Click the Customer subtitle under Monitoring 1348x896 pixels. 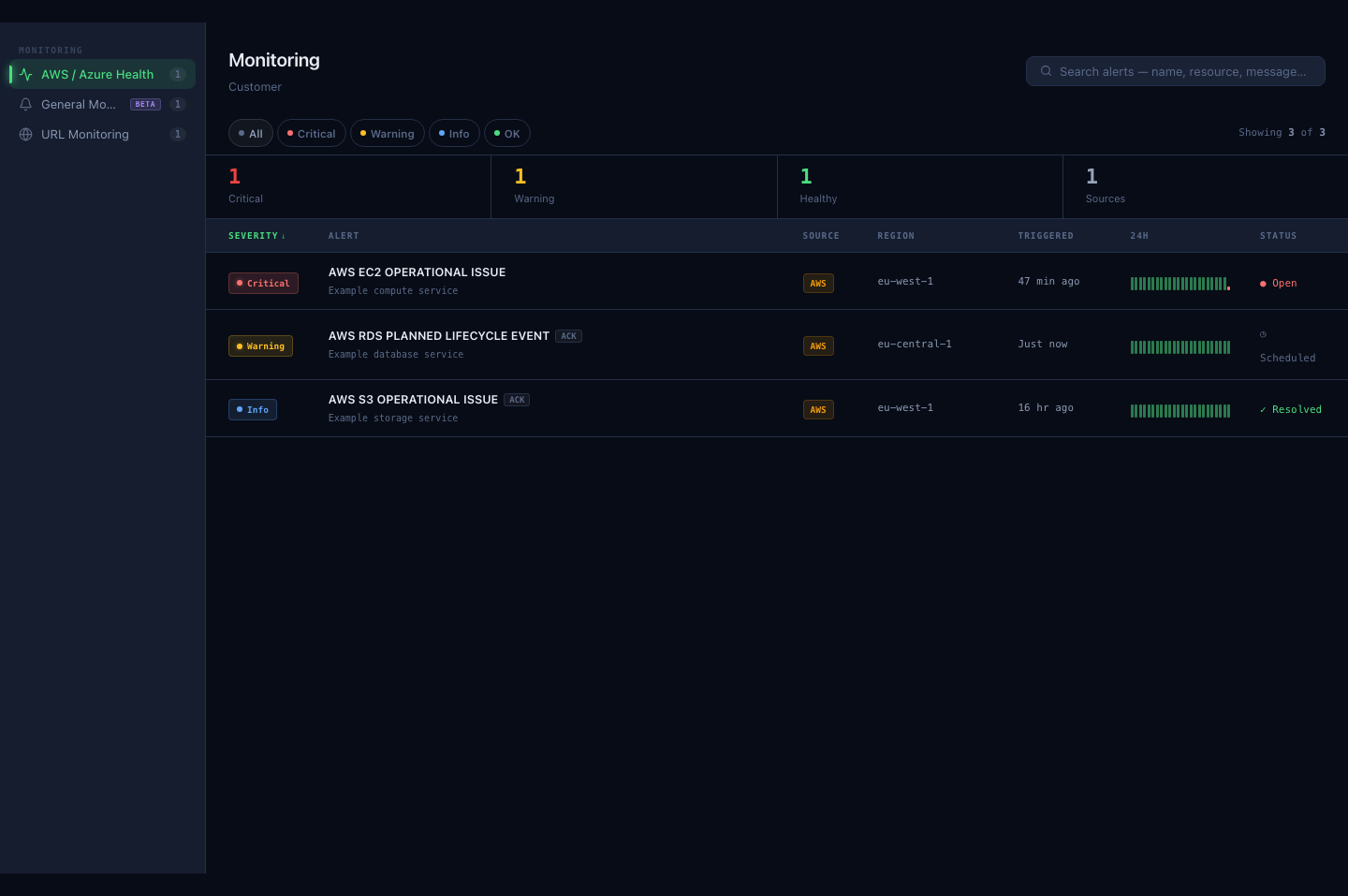(x=255, y=87)
